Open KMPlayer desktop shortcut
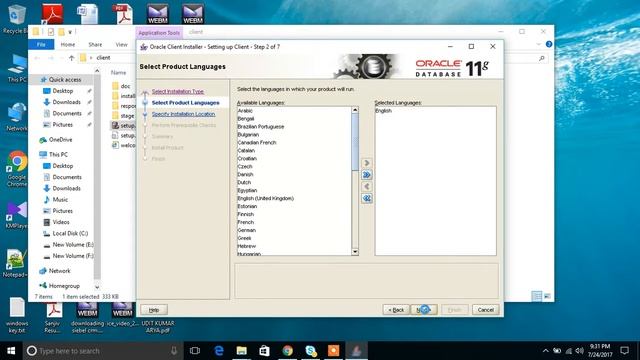Screen dimensions: 640x360 [16, 215]
